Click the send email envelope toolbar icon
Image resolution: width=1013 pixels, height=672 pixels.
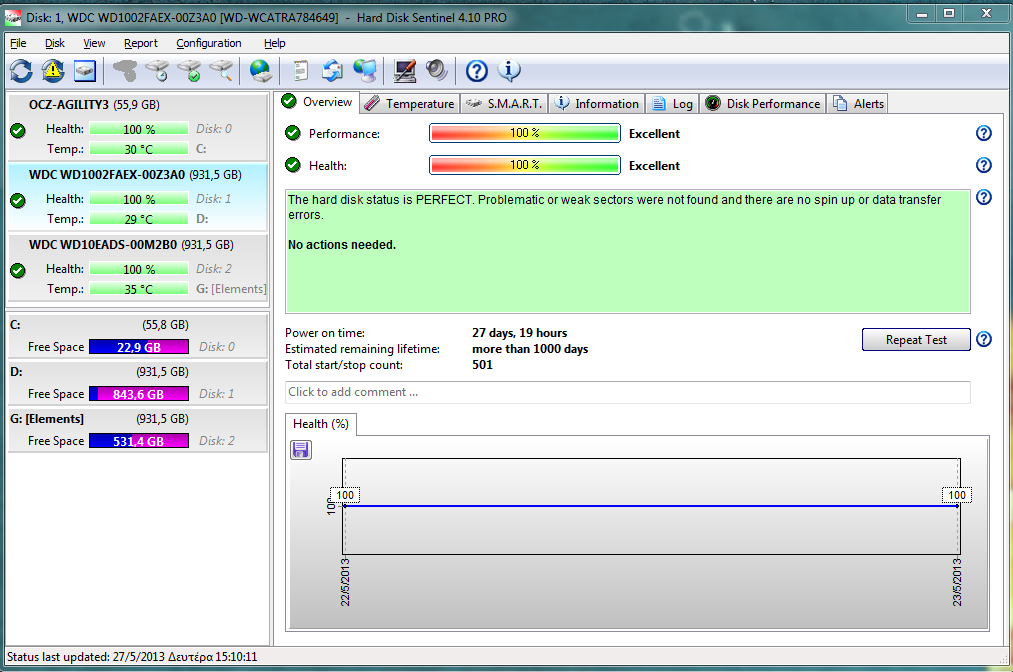(x=332, y=70)
